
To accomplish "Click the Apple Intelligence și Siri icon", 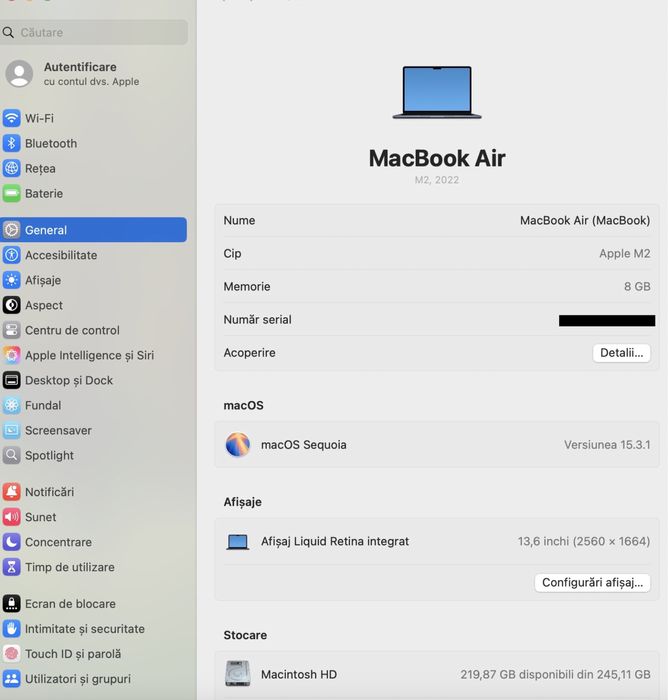I will (11, 355).
